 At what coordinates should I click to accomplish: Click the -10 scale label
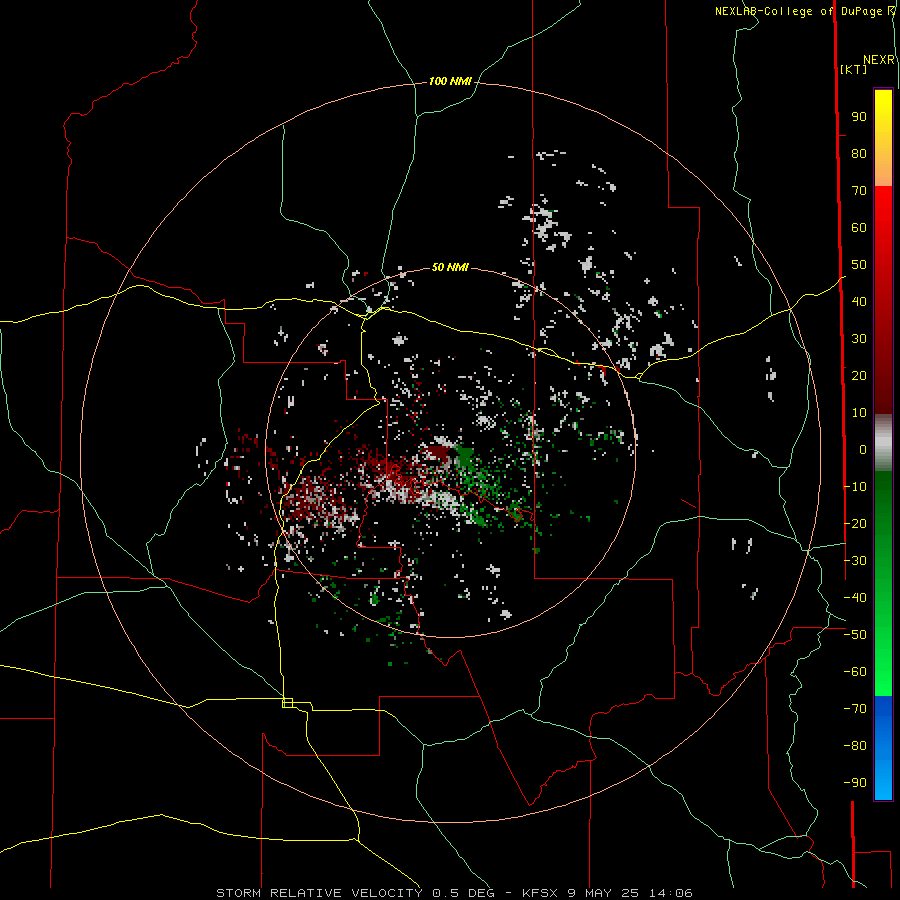click(855, 487)
